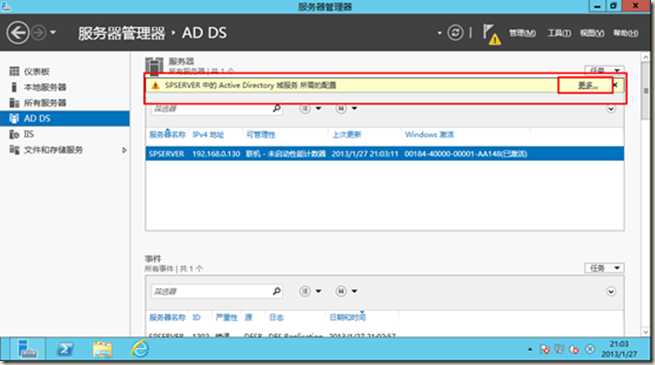The width and height of the screenshot is (655, 365).
Task: Sort events by ID column
Action: tap(196, 317)
